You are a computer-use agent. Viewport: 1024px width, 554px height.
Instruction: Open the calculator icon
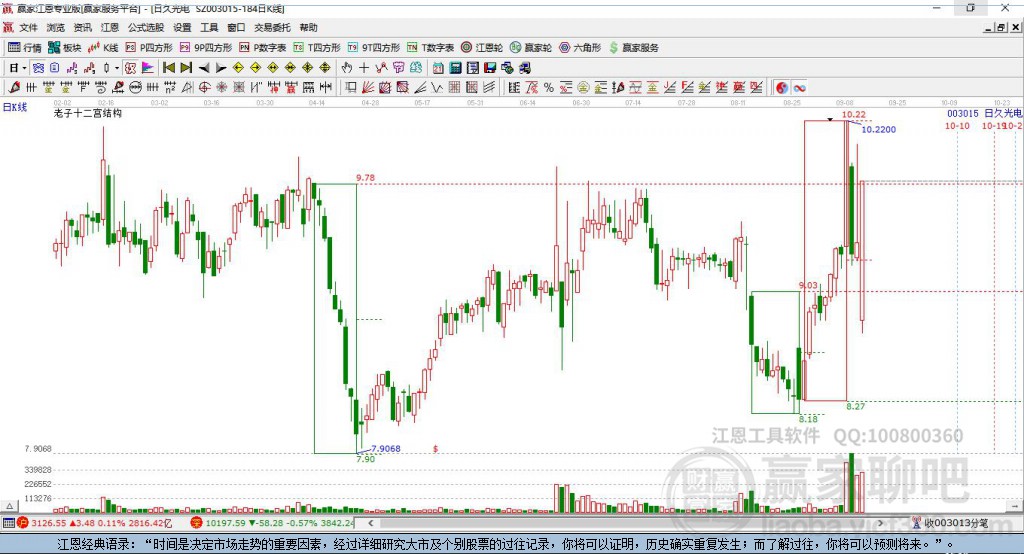[x=455, y=68]
